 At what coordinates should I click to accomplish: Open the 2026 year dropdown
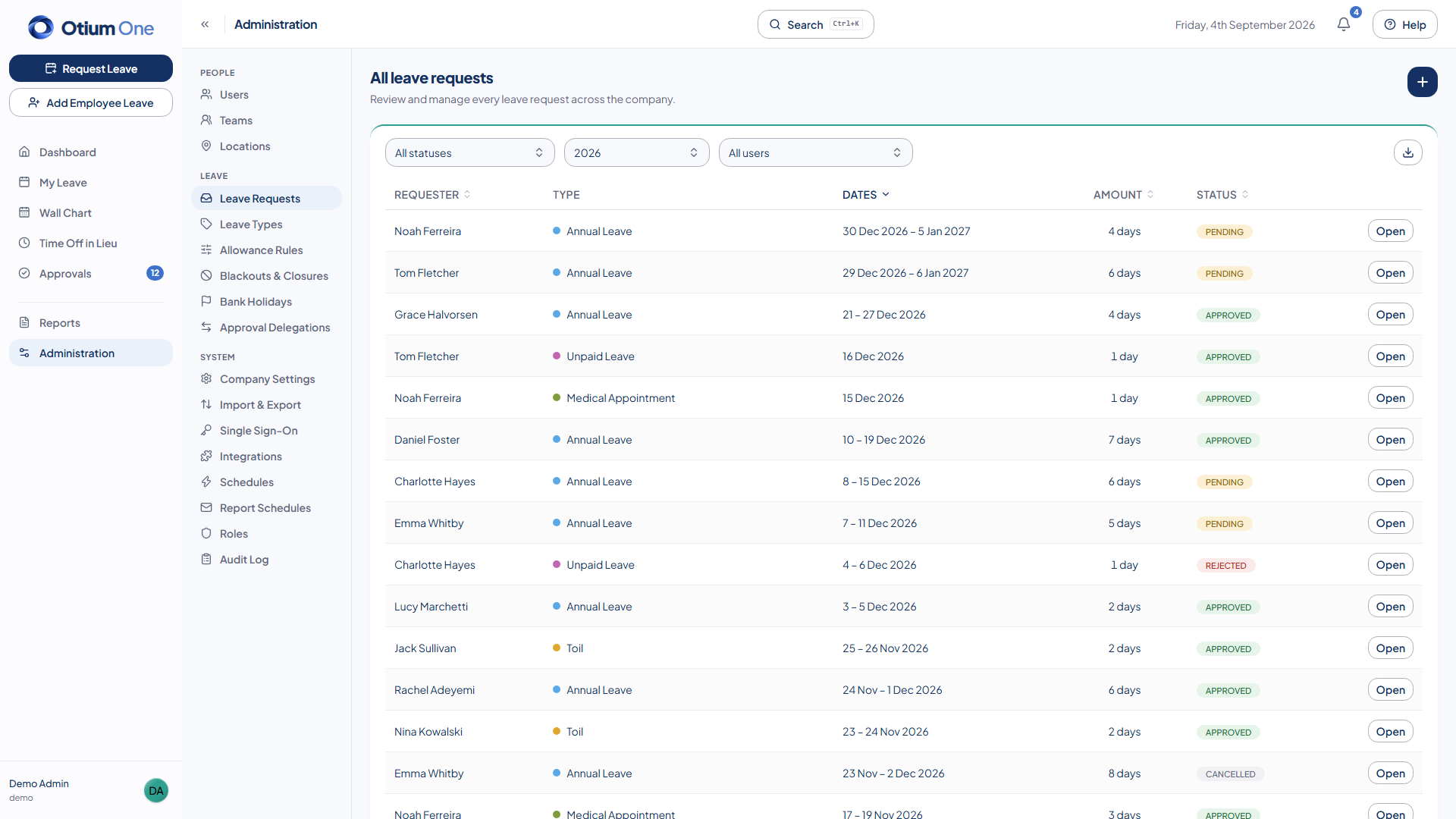point(637,152)
